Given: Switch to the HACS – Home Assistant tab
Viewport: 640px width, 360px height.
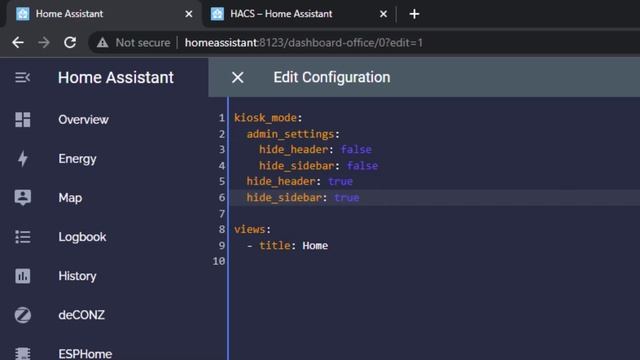Looking at the screenshot, I should coord(298,14).
